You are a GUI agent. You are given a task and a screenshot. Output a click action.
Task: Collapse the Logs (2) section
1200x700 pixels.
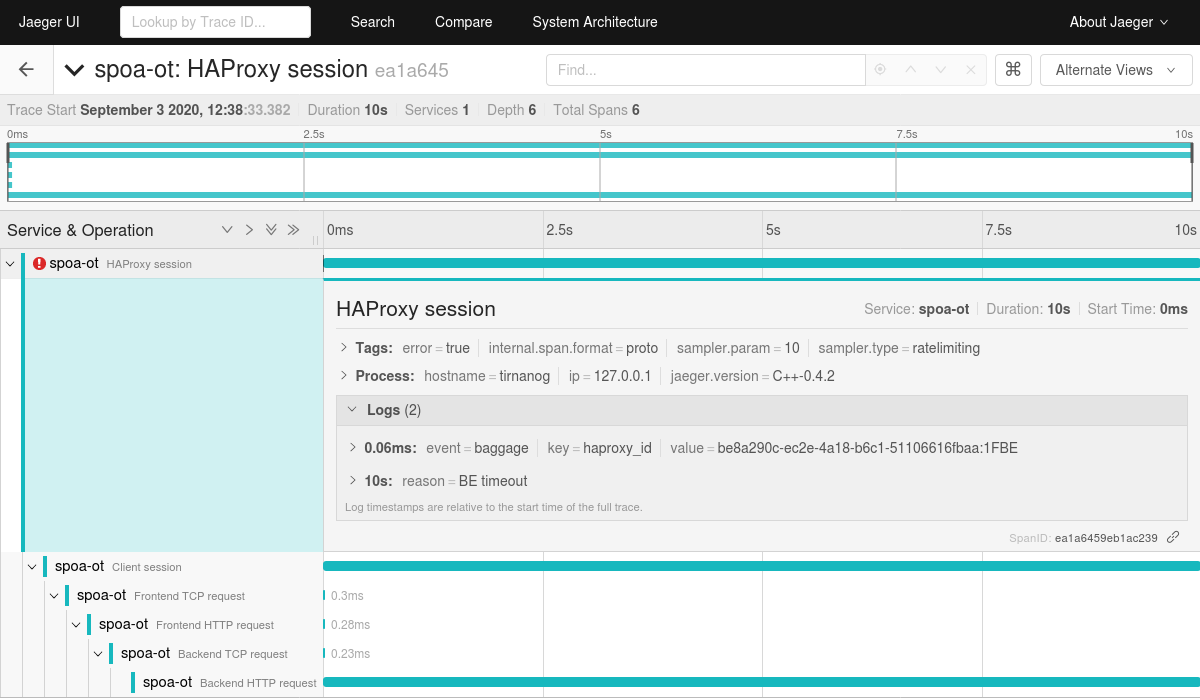(x=352, y=410)
